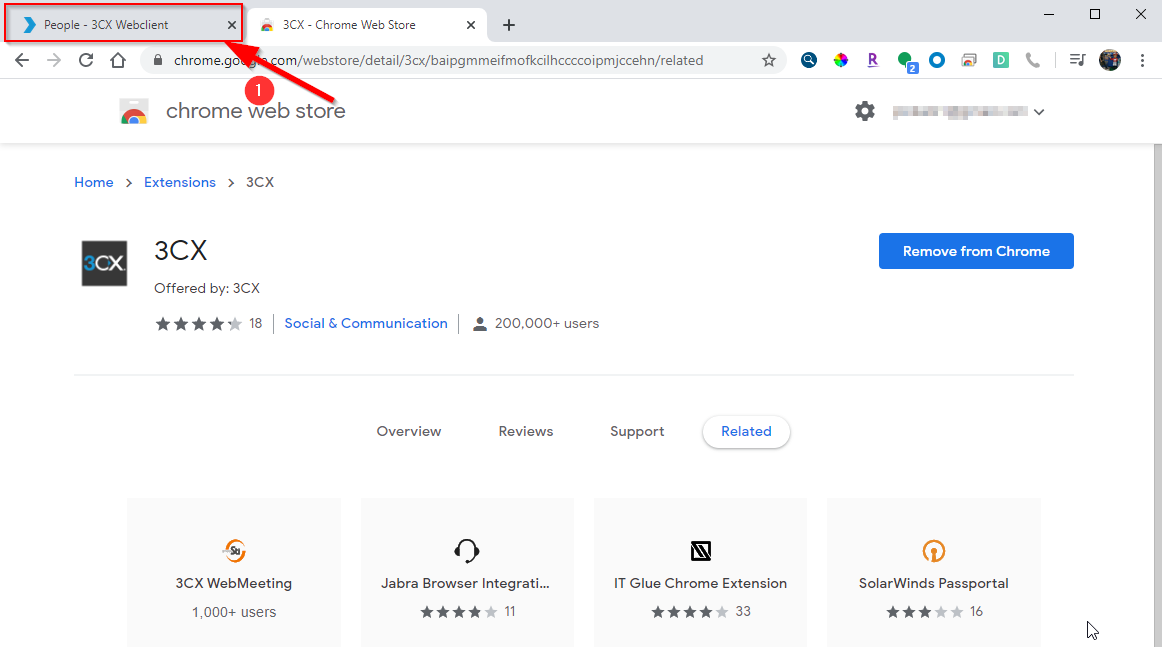Open the Chrome three-dot menu
This screenshot has height=647, width=1162.
(1142, 60)
